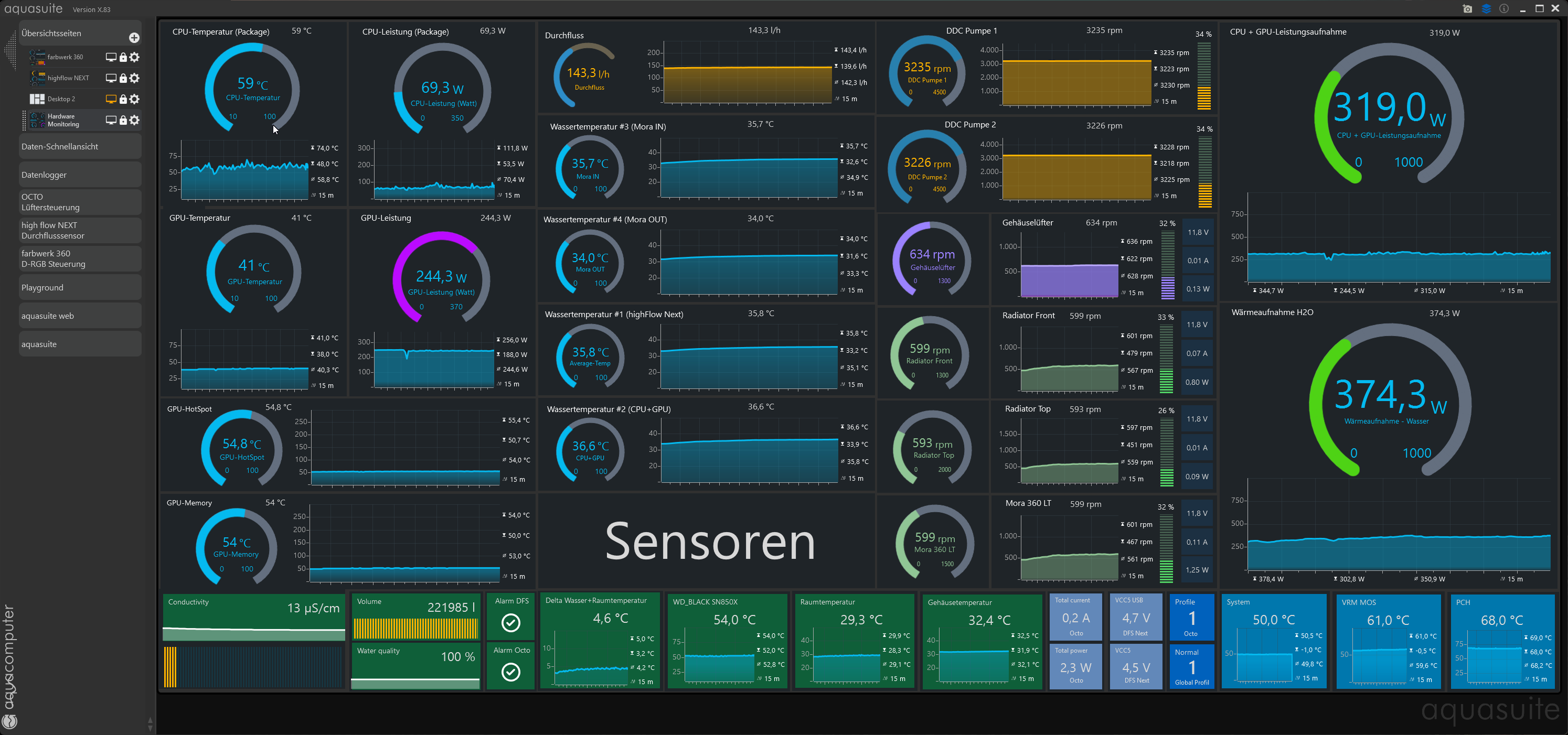Open settings gear for farbwerk 360 page
Viewport: 1568px width, 735px height.
pyautogui.click(x=135, y=57)
